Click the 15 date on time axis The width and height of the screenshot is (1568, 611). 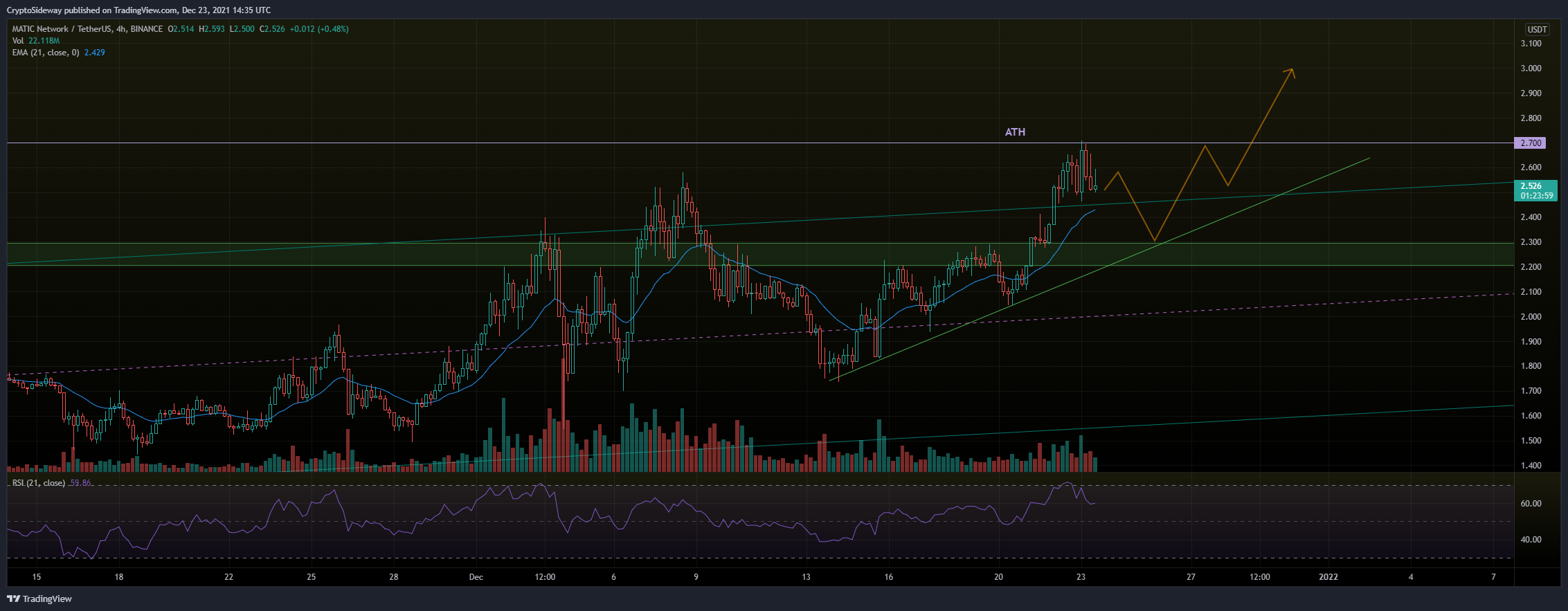tap(37, 577)
